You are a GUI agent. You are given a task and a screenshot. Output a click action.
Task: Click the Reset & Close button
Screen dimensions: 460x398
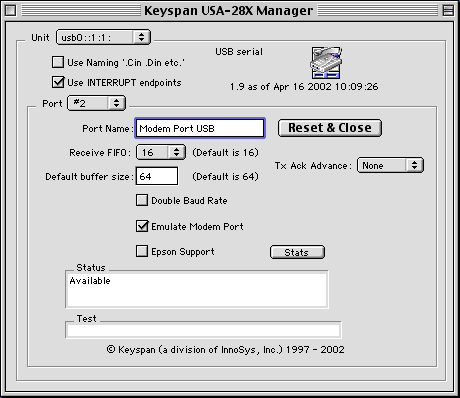point(330,128)
